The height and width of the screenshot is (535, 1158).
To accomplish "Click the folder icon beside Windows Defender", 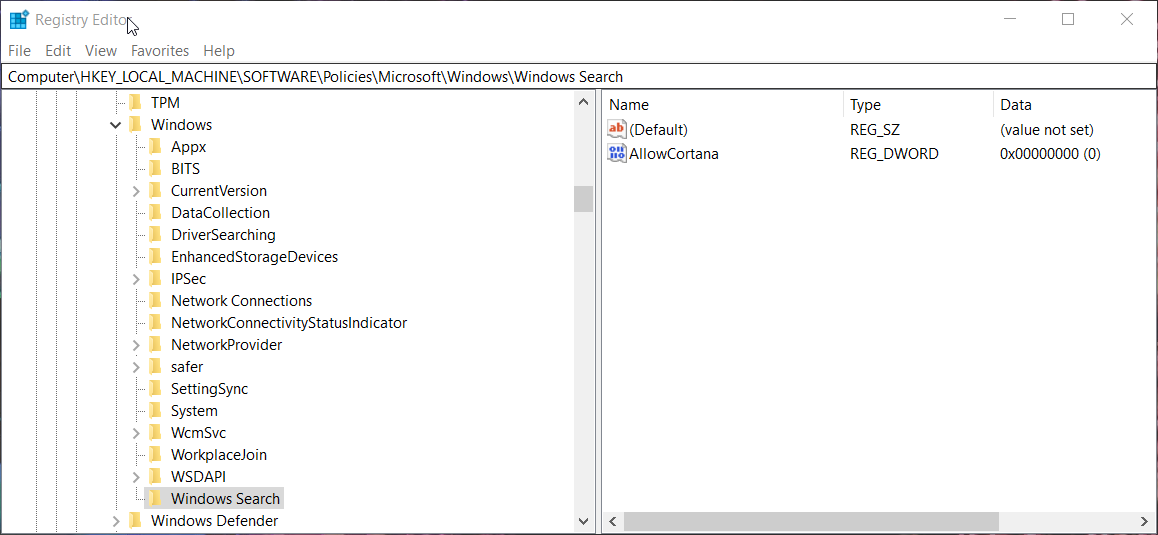I will [x=134, y=521].
